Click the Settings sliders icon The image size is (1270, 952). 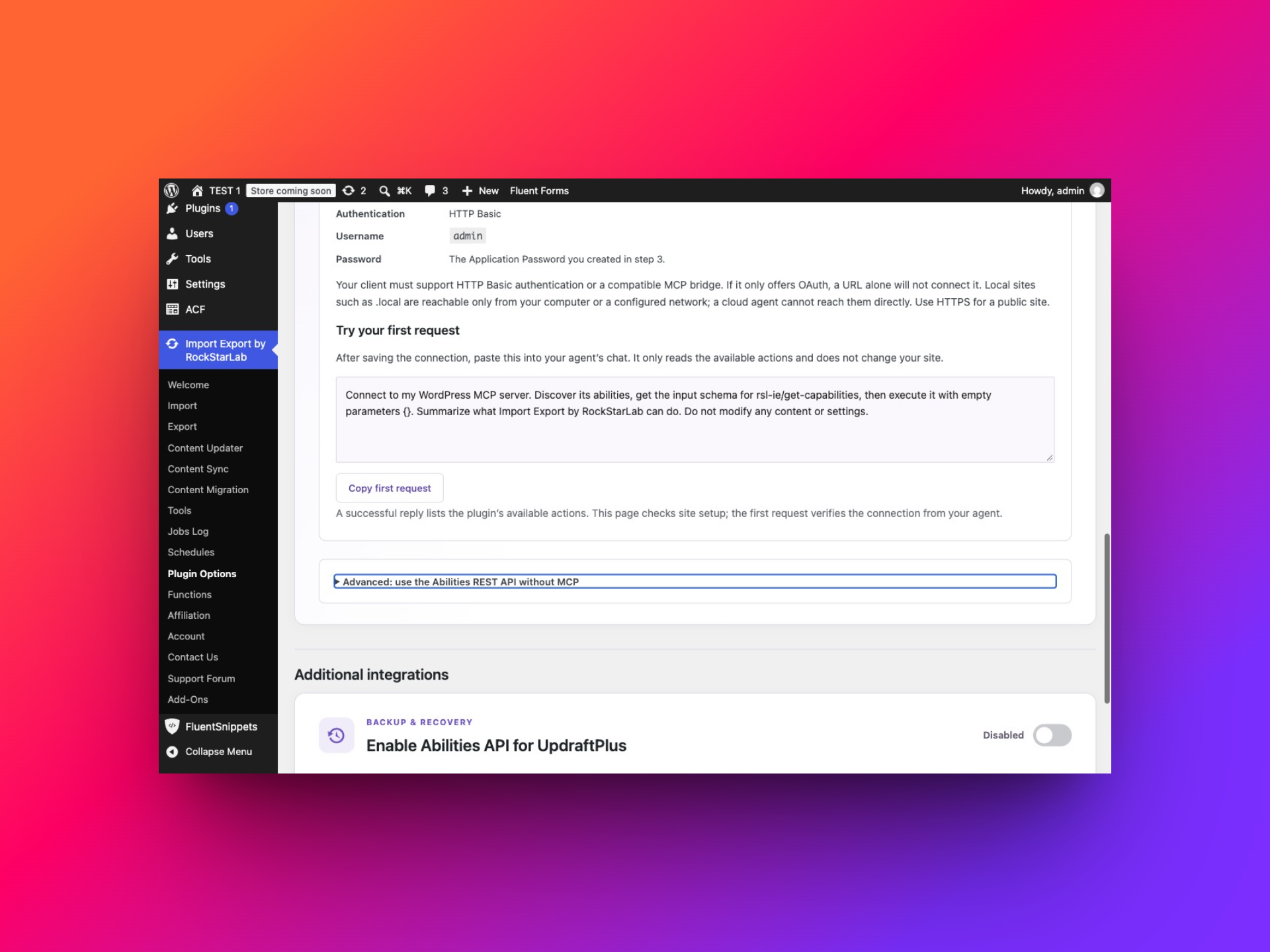coord(172,284)
